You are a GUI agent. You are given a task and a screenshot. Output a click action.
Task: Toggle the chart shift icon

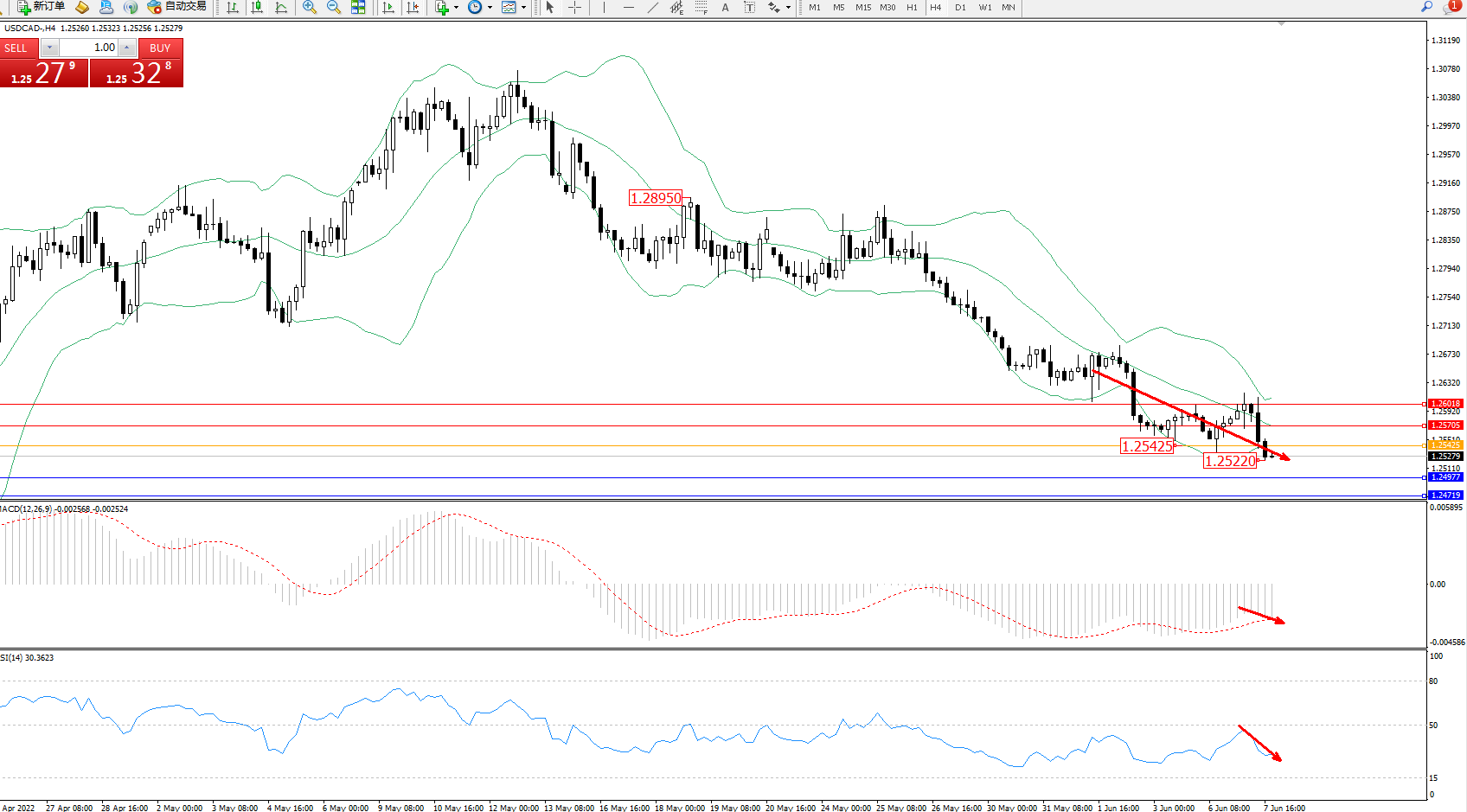pos(413,7)
